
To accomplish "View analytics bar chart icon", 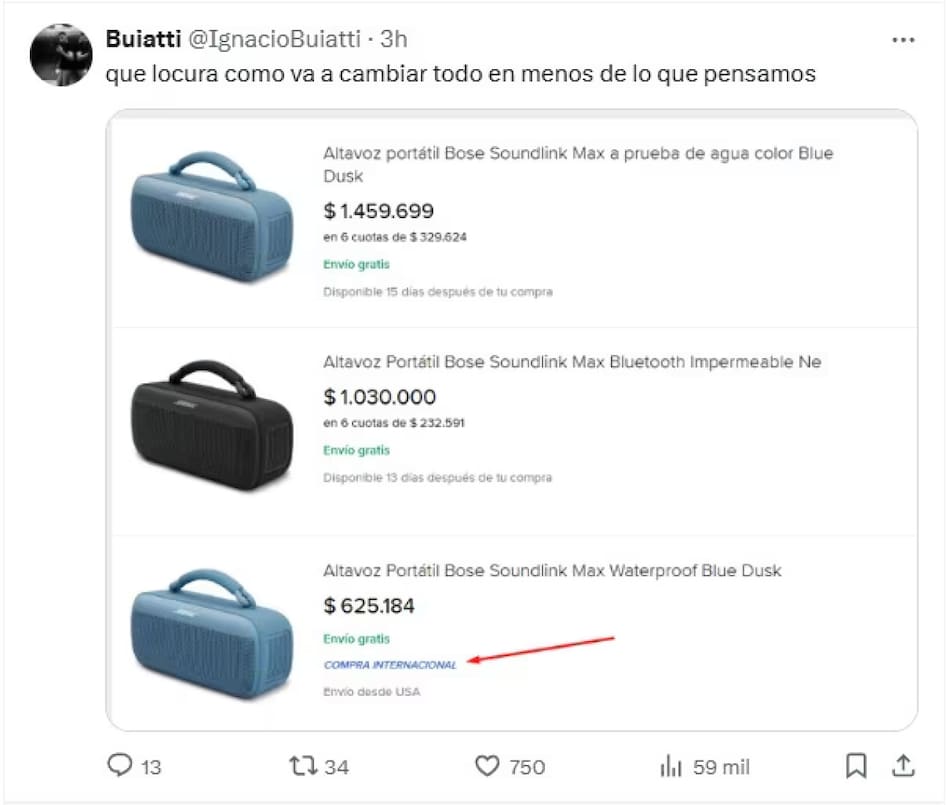I will 670,767.
